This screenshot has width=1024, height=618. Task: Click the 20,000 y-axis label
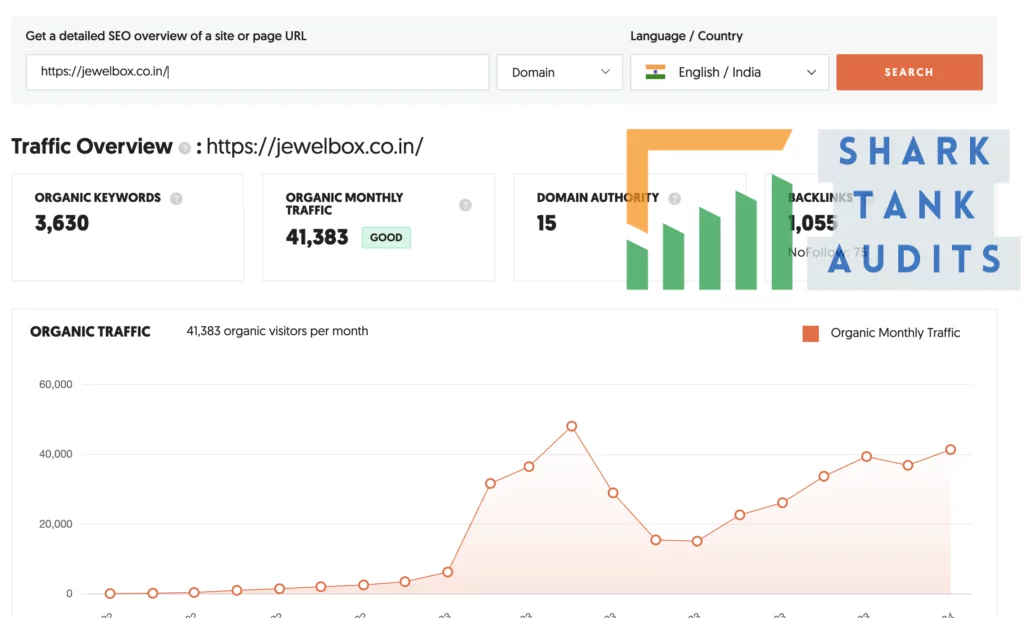click(56, 524)
